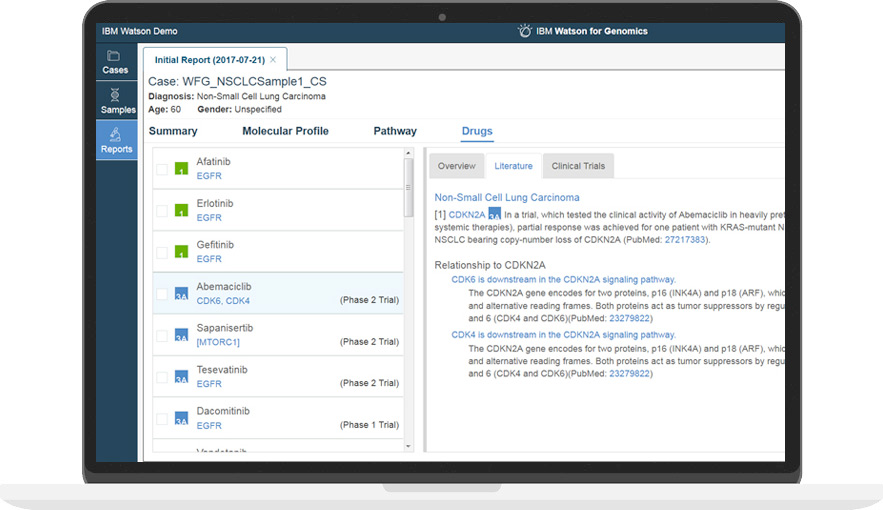This screenshot has height=510, width=883.
Task: Open the Non-Small Cell Lung Carcinoma link
Action: click(x=506, y=197)
